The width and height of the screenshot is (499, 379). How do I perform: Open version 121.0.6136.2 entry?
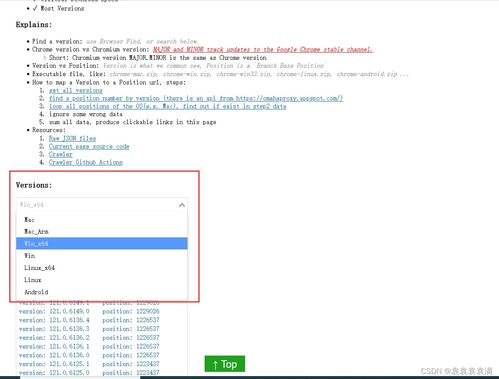click(89, 338)
